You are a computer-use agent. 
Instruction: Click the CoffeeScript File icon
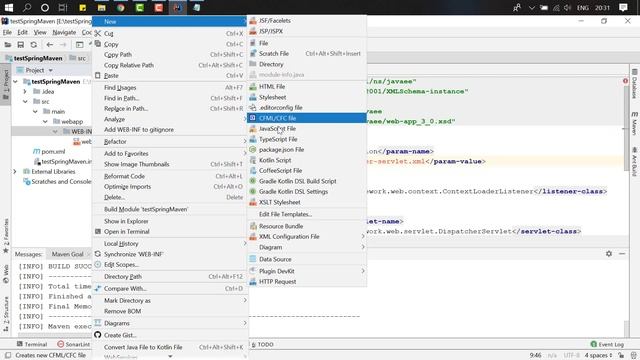pyautogui.click(x=253, y=171)
